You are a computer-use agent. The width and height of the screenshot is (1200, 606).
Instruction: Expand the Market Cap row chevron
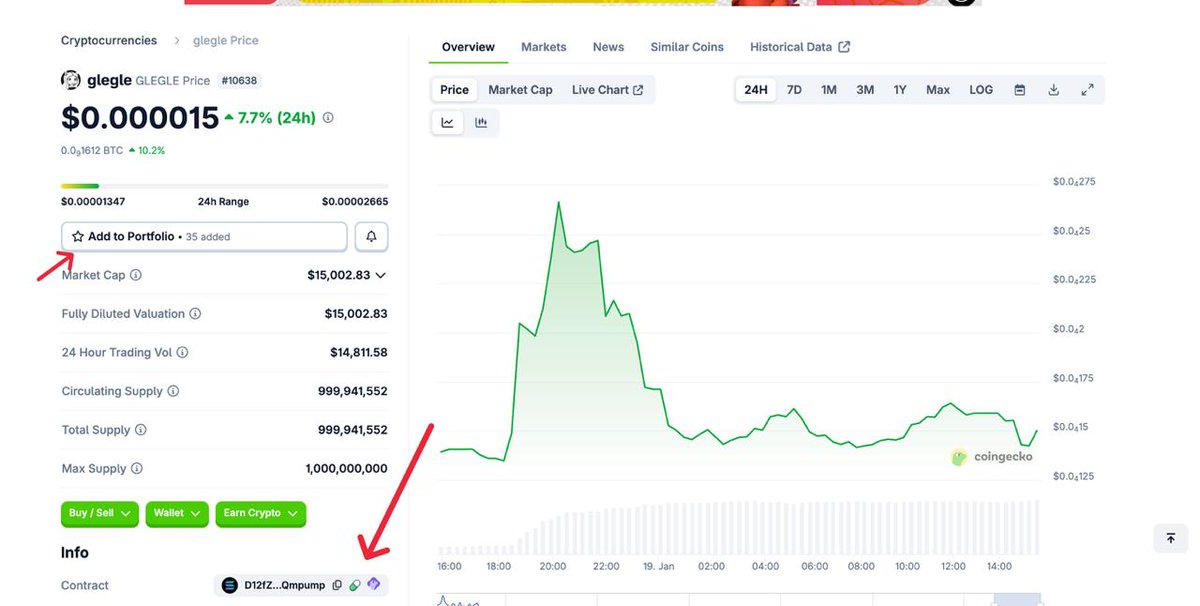click(x=380, y=274)
